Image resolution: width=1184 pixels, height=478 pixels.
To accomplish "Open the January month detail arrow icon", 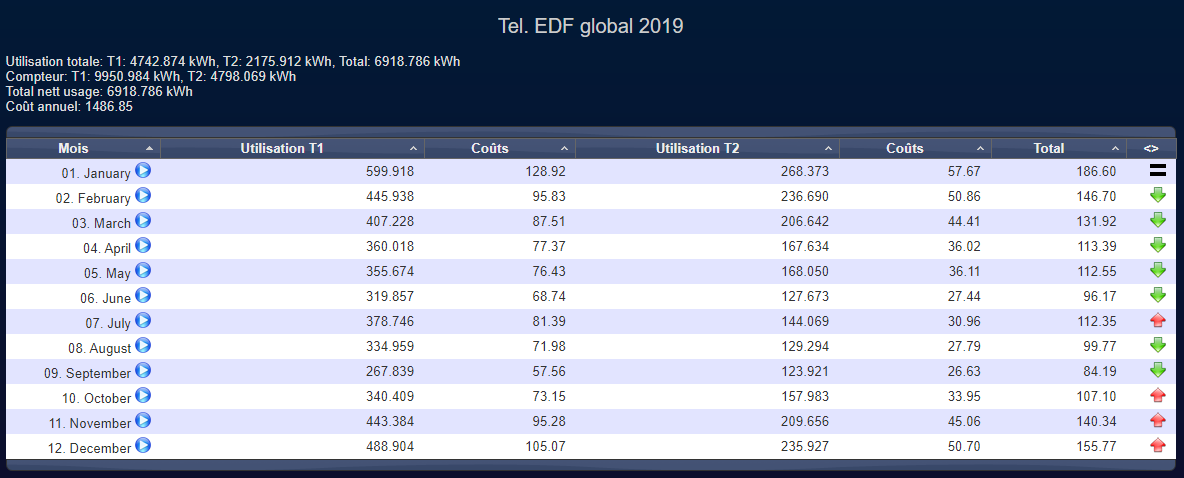I will click(x=143, y=170).
